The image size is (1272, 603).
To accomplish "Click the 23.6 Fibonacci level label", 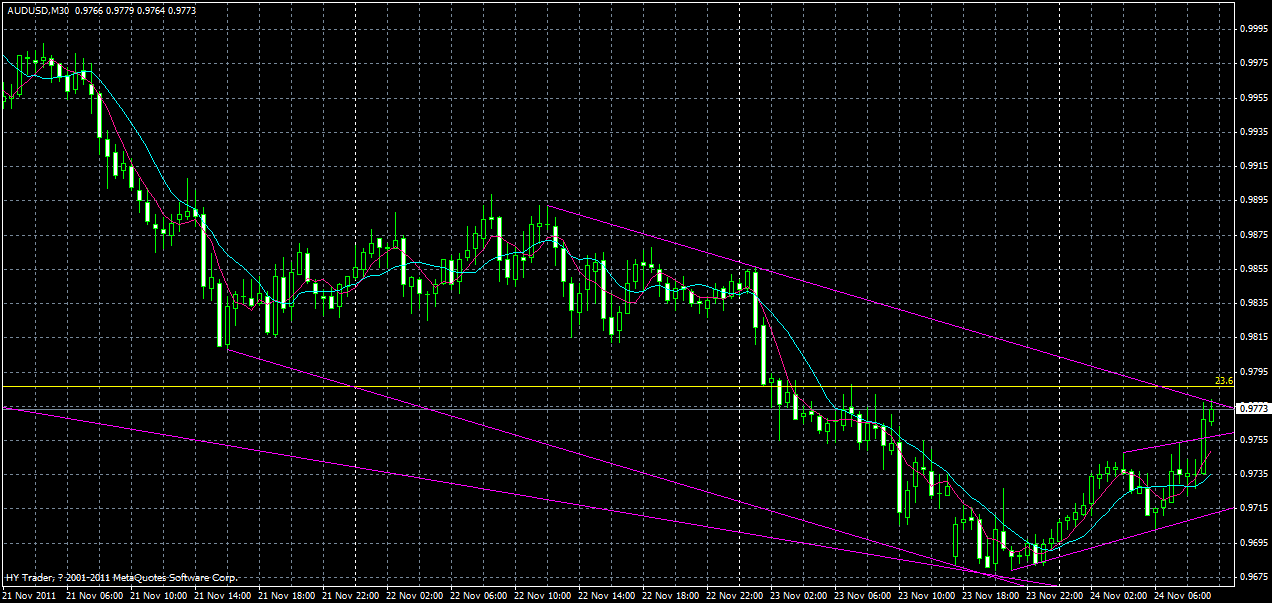I will [1224, 381].
